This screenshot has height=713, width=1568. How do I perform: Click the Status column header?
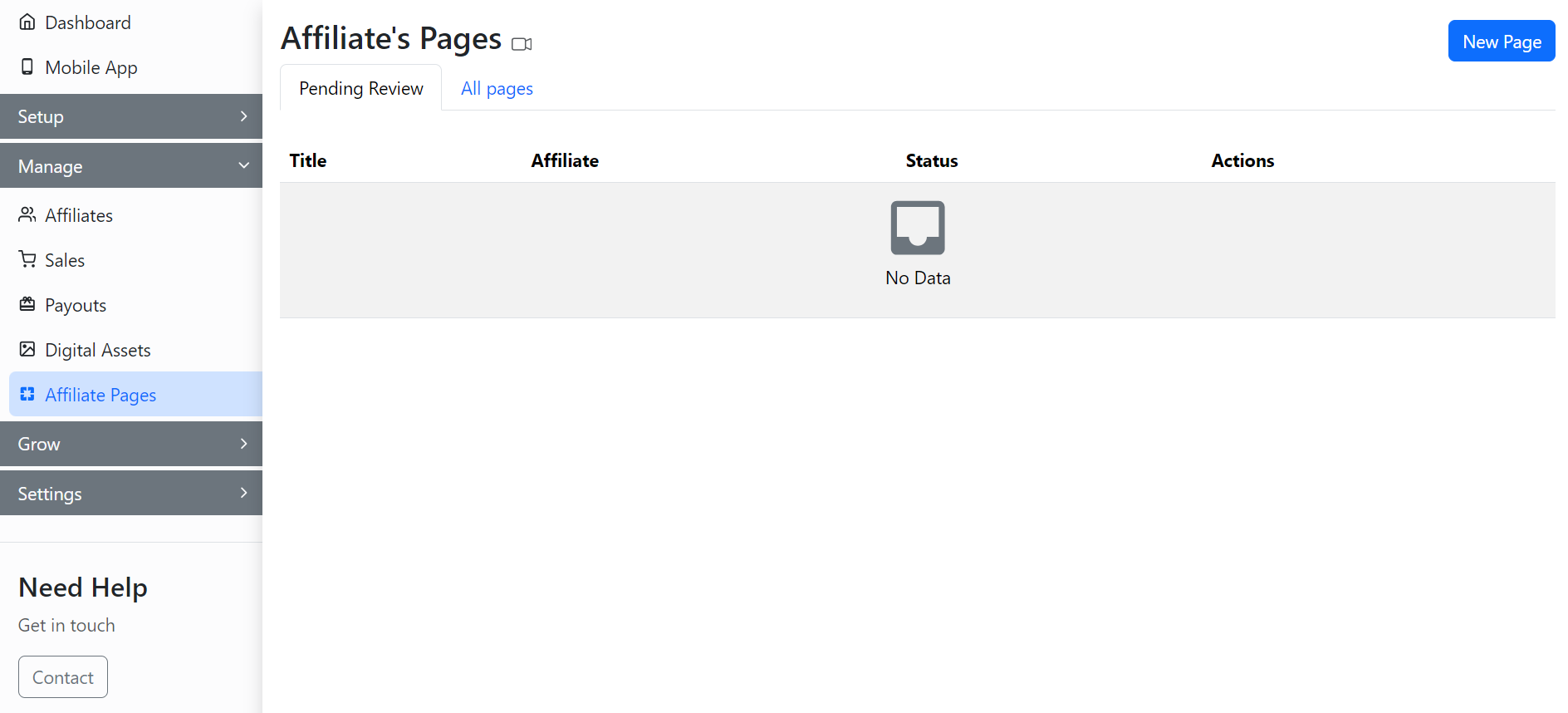931,161
